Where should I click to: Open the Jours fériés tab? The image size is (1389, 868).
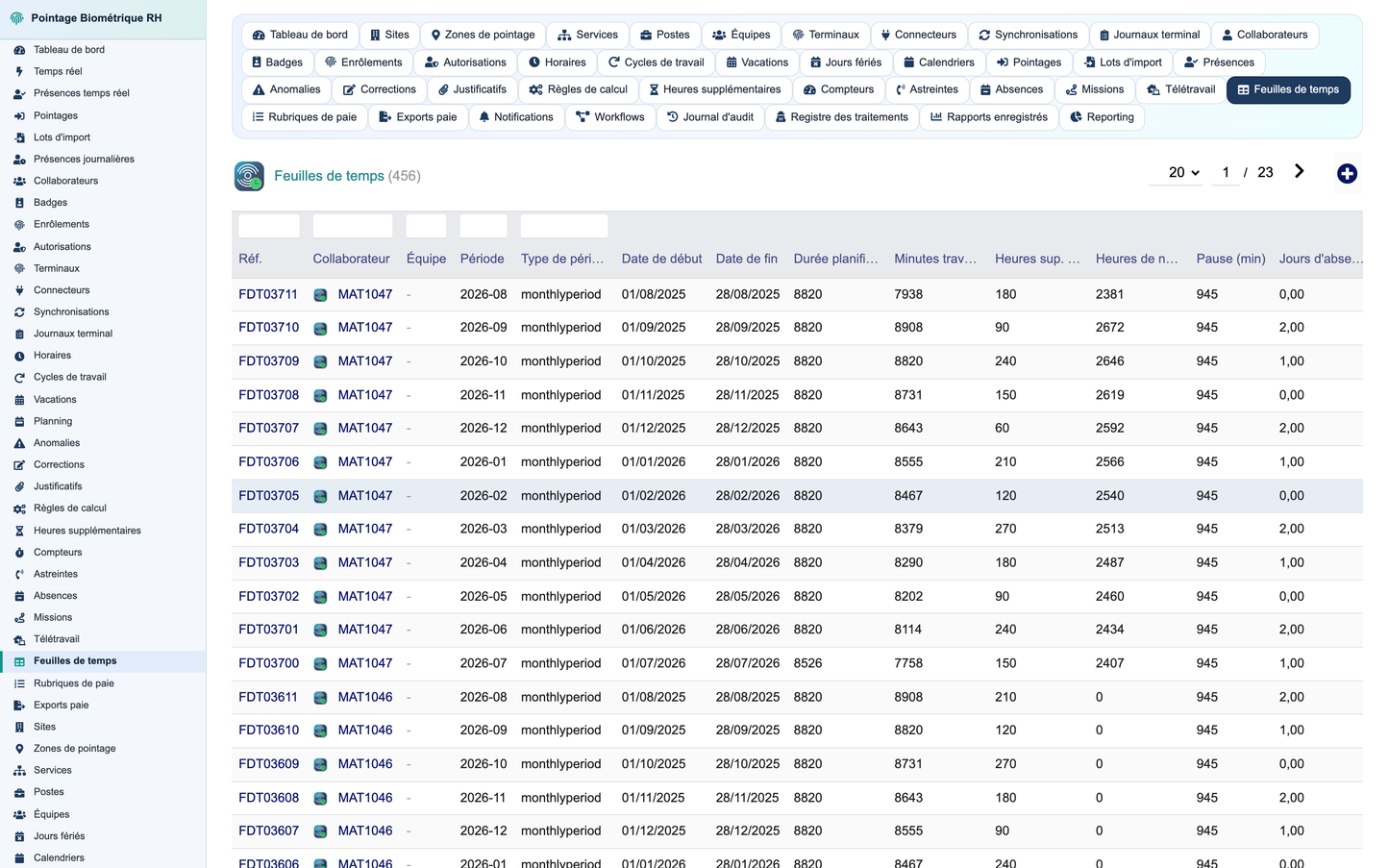click(x=846, y=62)
